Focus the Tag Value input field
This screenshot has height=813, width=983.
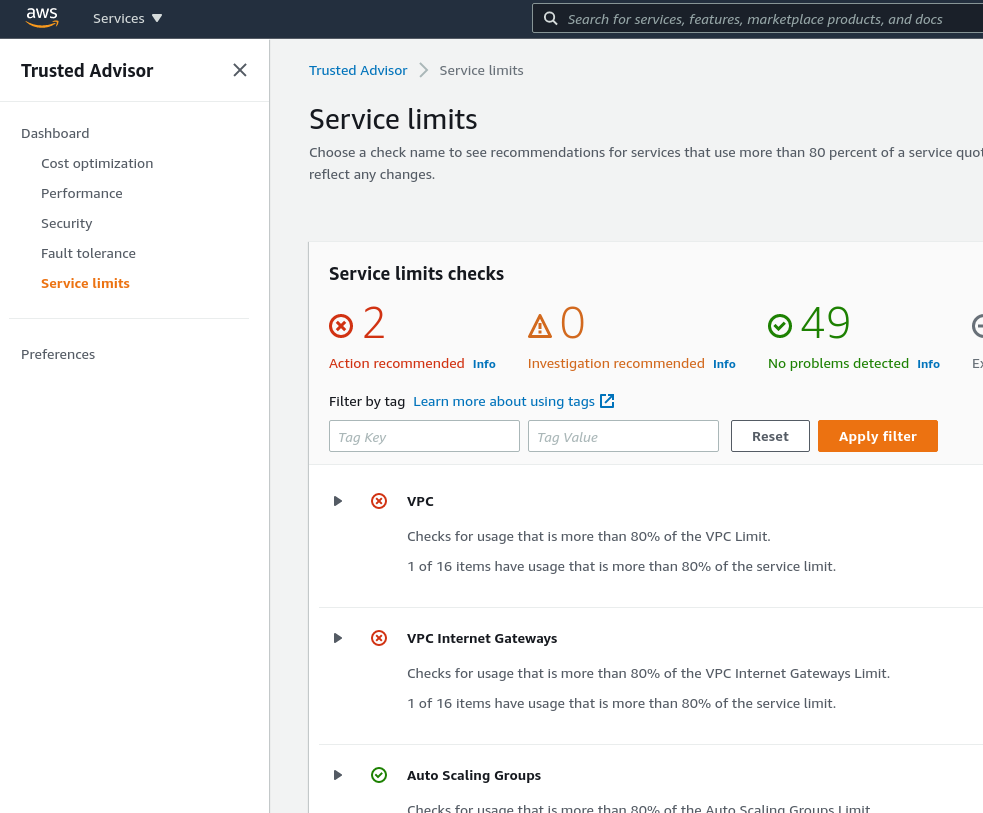coord(623,436)
